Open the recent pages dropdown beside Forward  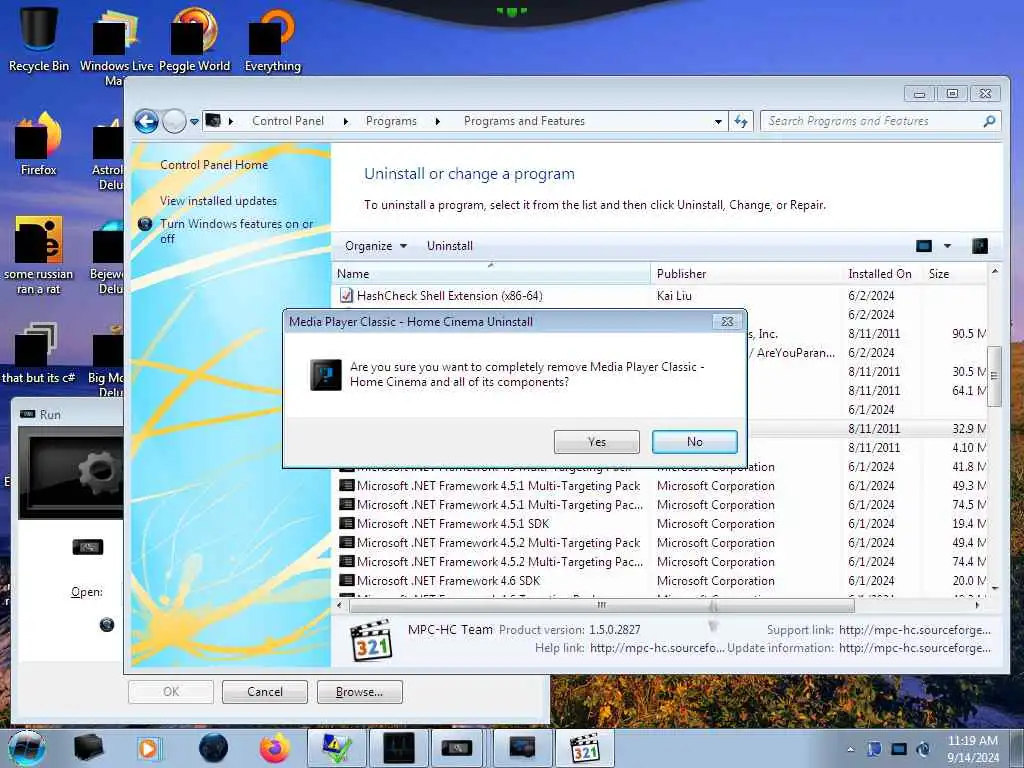click(x=194, y=121)
